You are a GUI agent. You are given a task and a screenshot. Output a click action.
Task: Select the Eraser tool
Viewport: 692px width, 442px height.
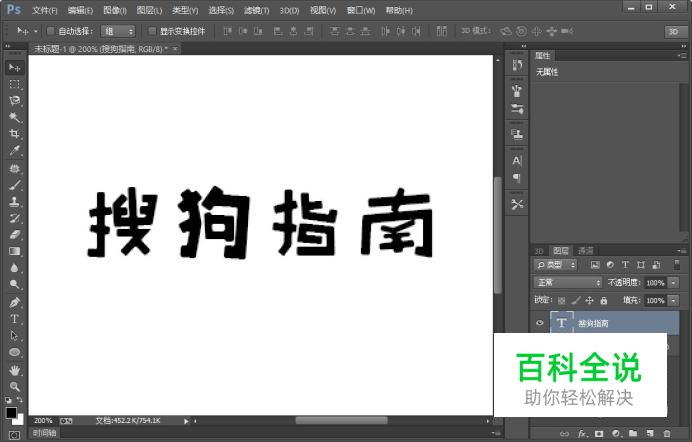[x=14, y=235]
